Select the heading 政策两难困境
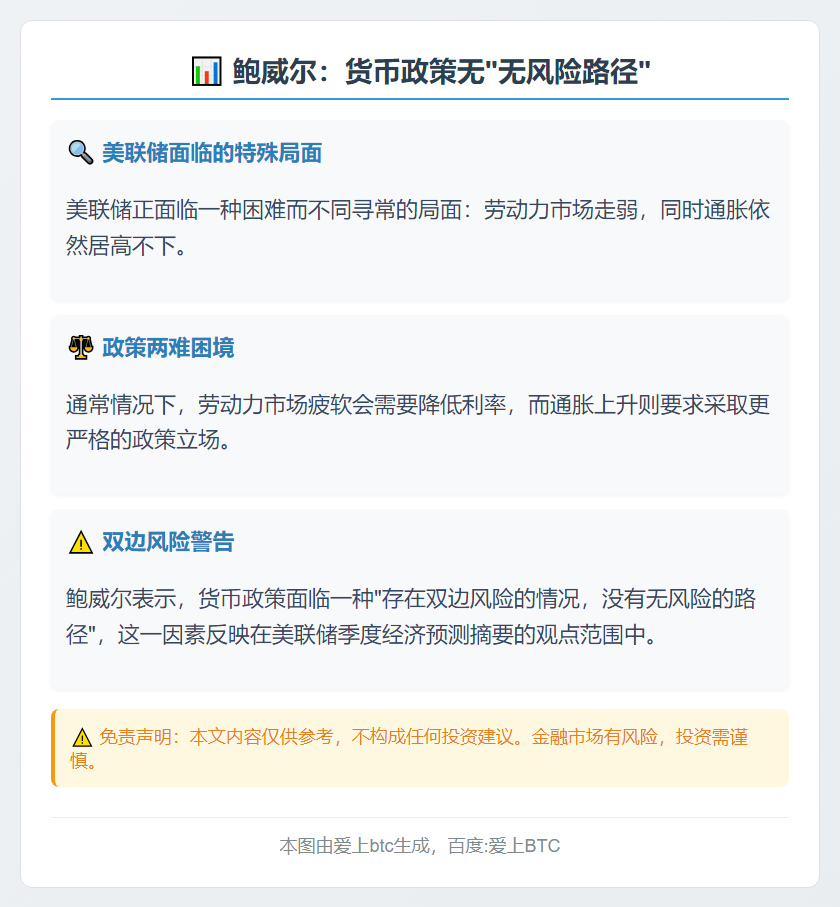Viewport: 840px width, 907px height. (x=168, y=348)
